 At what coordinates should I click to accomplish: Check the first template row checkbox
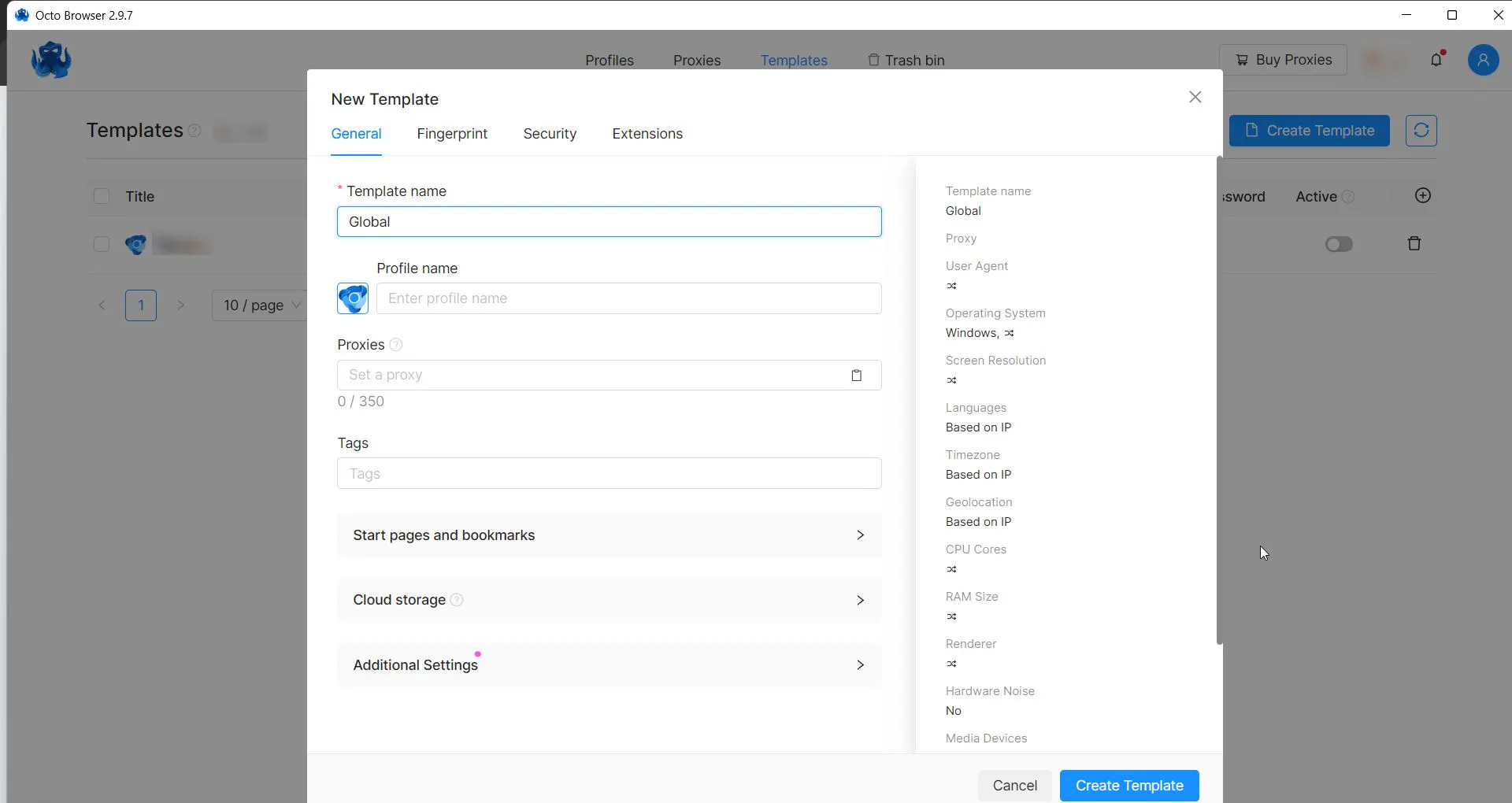(102, 244)
